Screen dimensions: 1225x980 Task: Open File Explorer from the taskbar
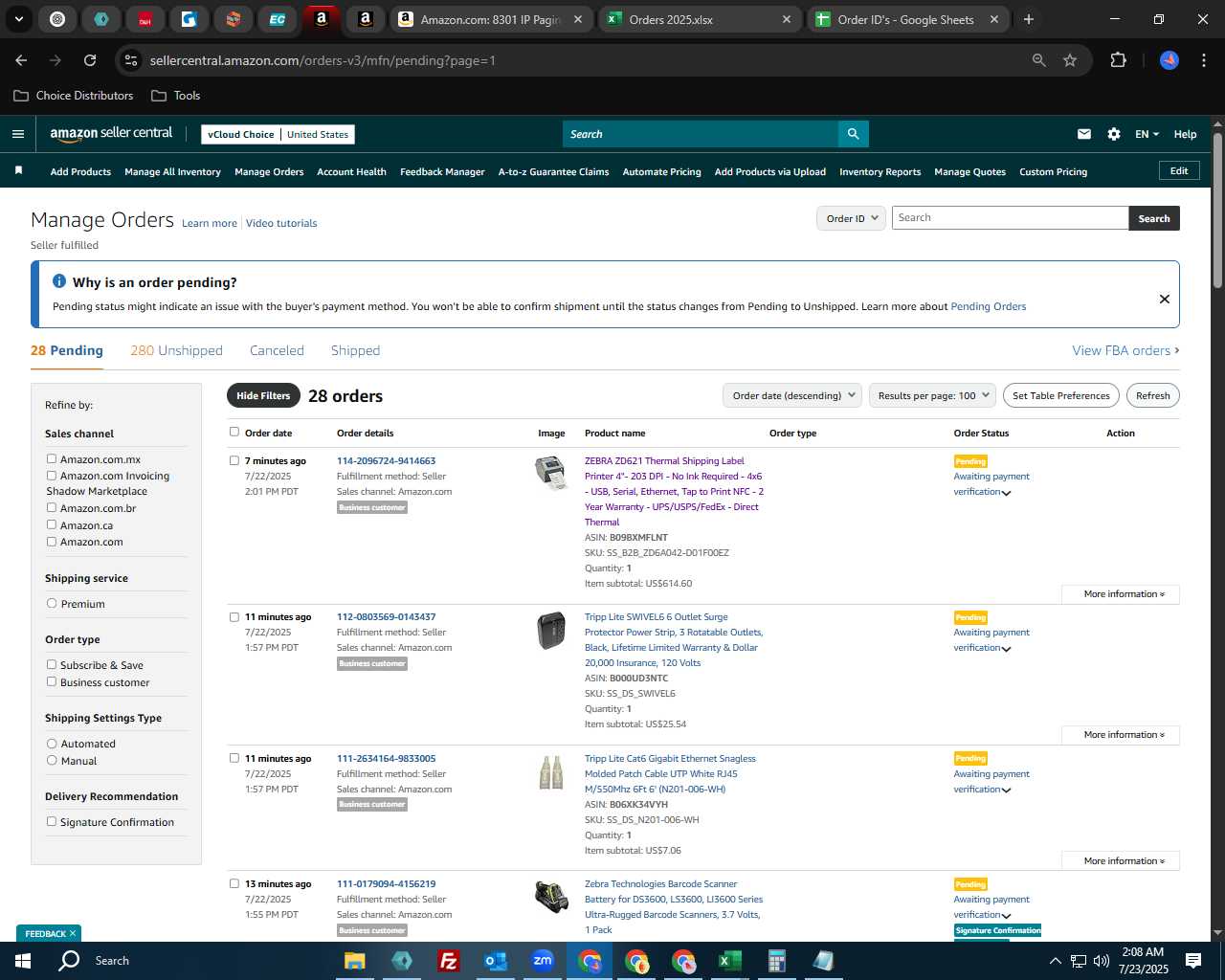(354, 961)
